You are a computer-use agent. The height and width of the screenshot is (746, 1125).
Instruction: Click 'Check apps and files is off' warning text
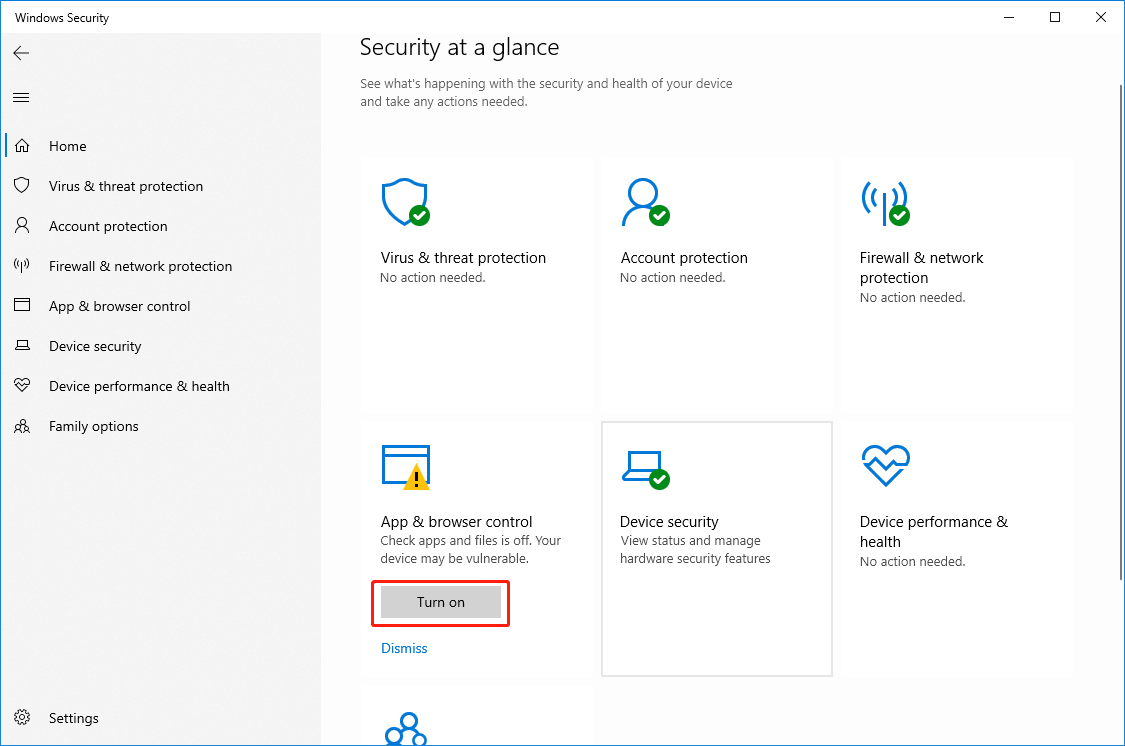click(471, 549)
